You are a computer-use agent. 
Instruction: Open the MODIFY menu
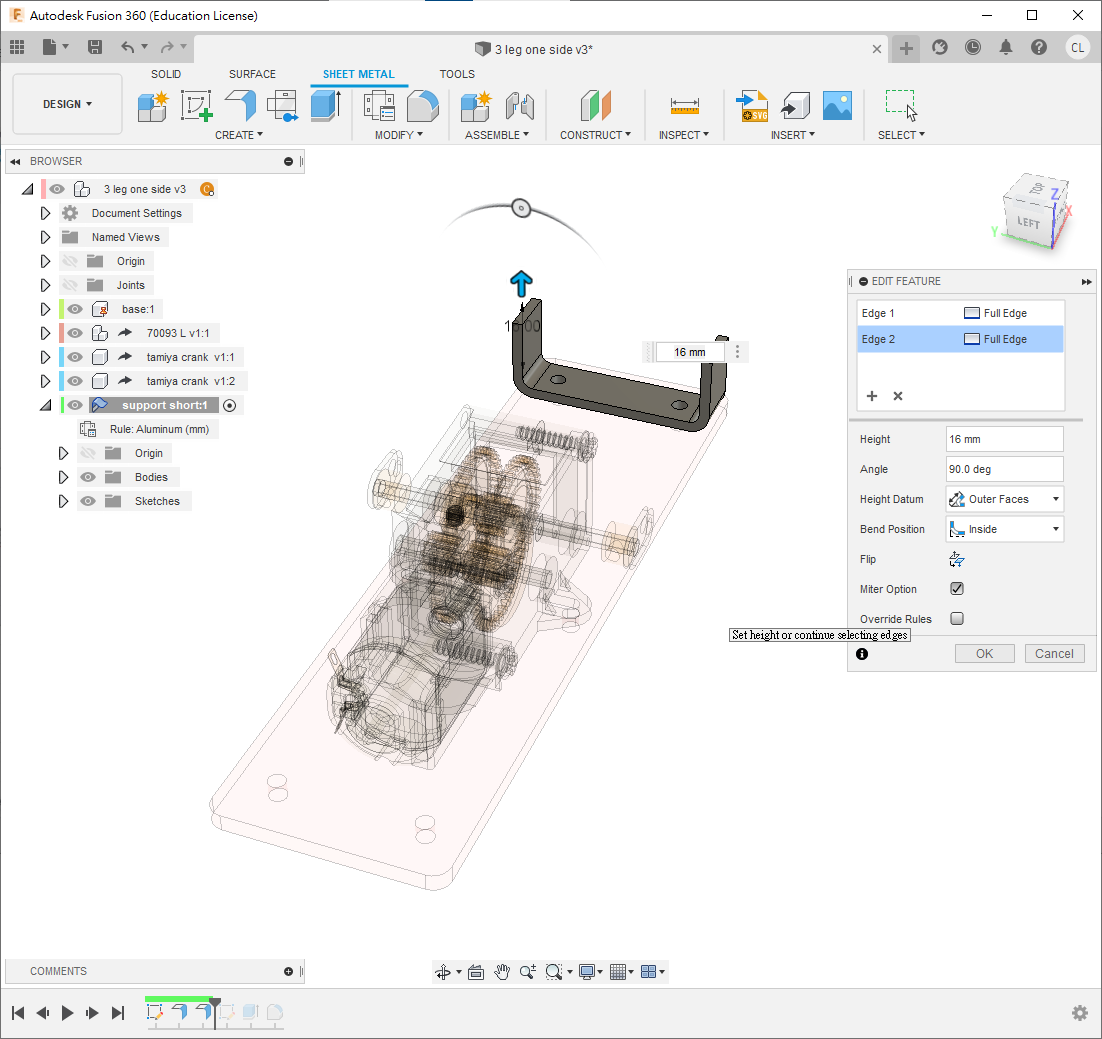(x=398, y=135)
